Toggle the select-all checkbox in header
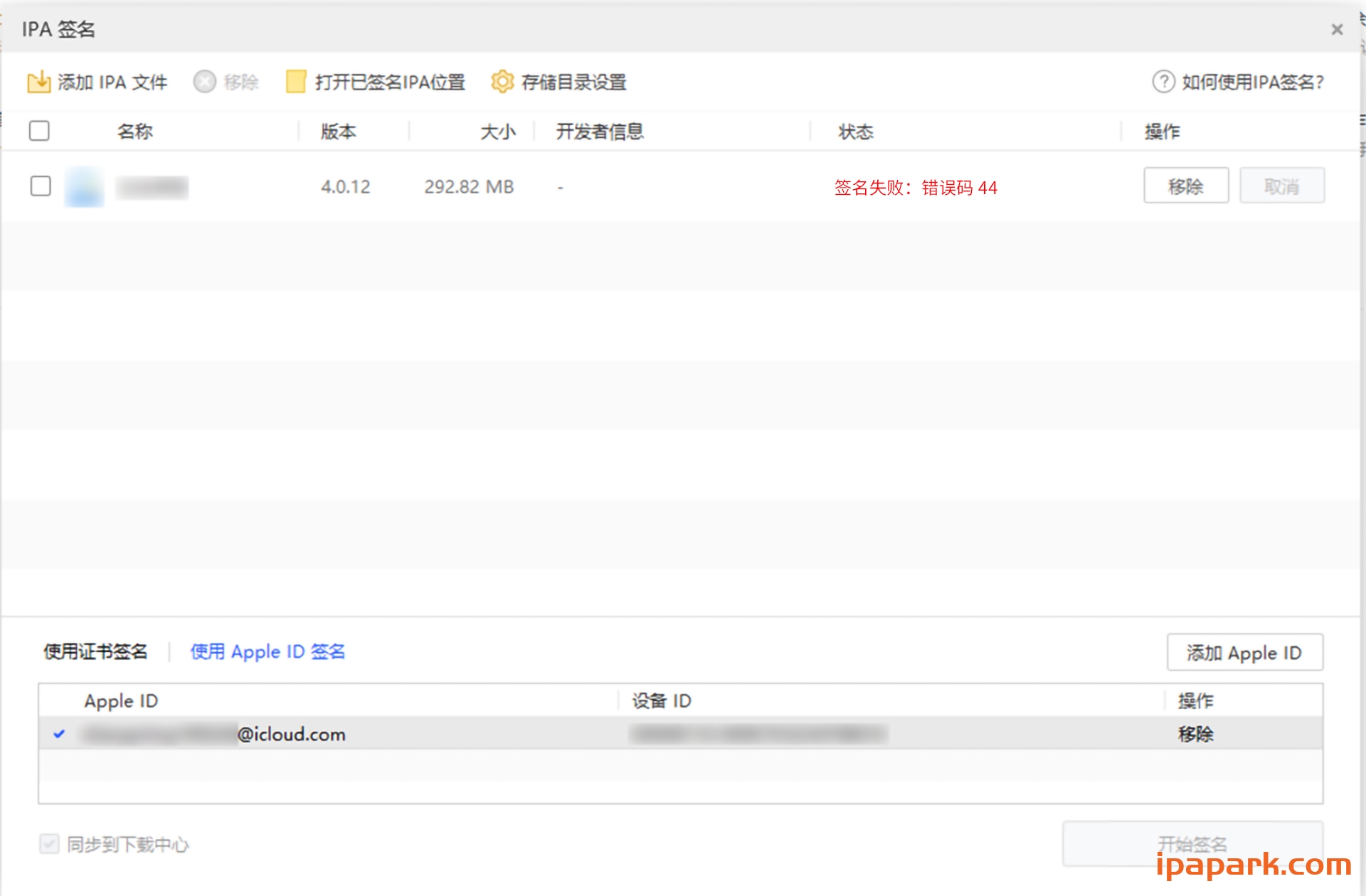1366x896 pixels. pyautogui.click(x=39, y=131)
